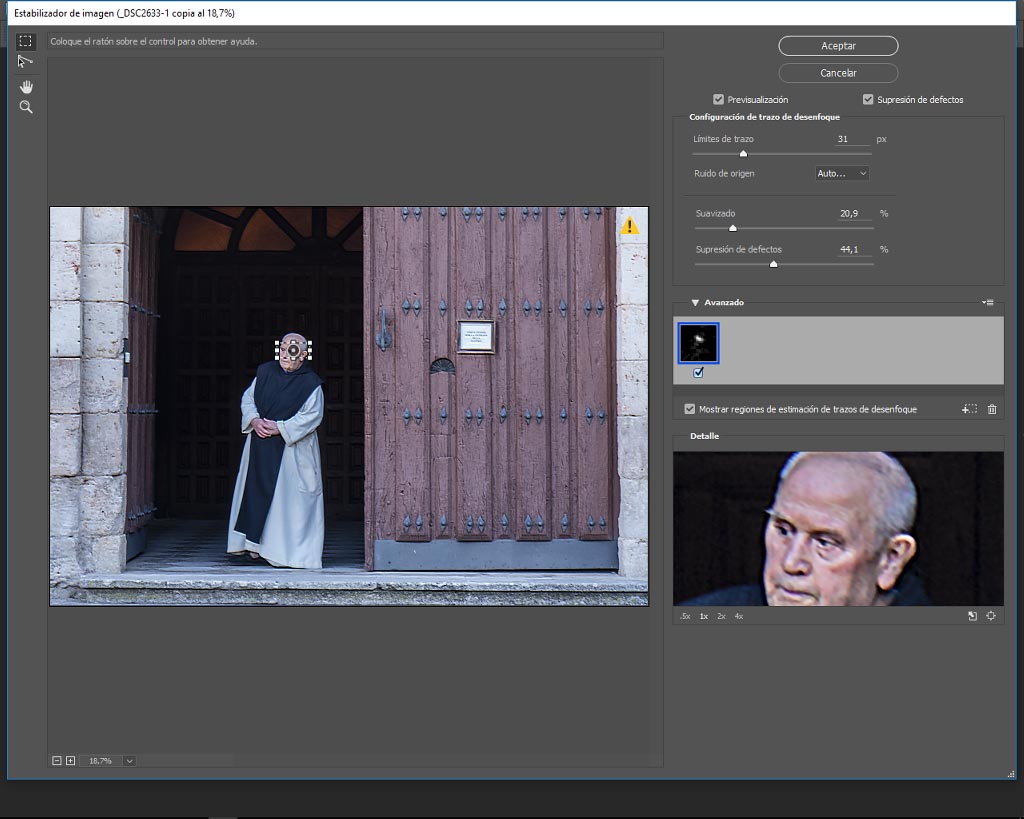This screenshot has width=1024, height=819.
Task: Select the Blur Estimation tool
Action: coord(25,41)
